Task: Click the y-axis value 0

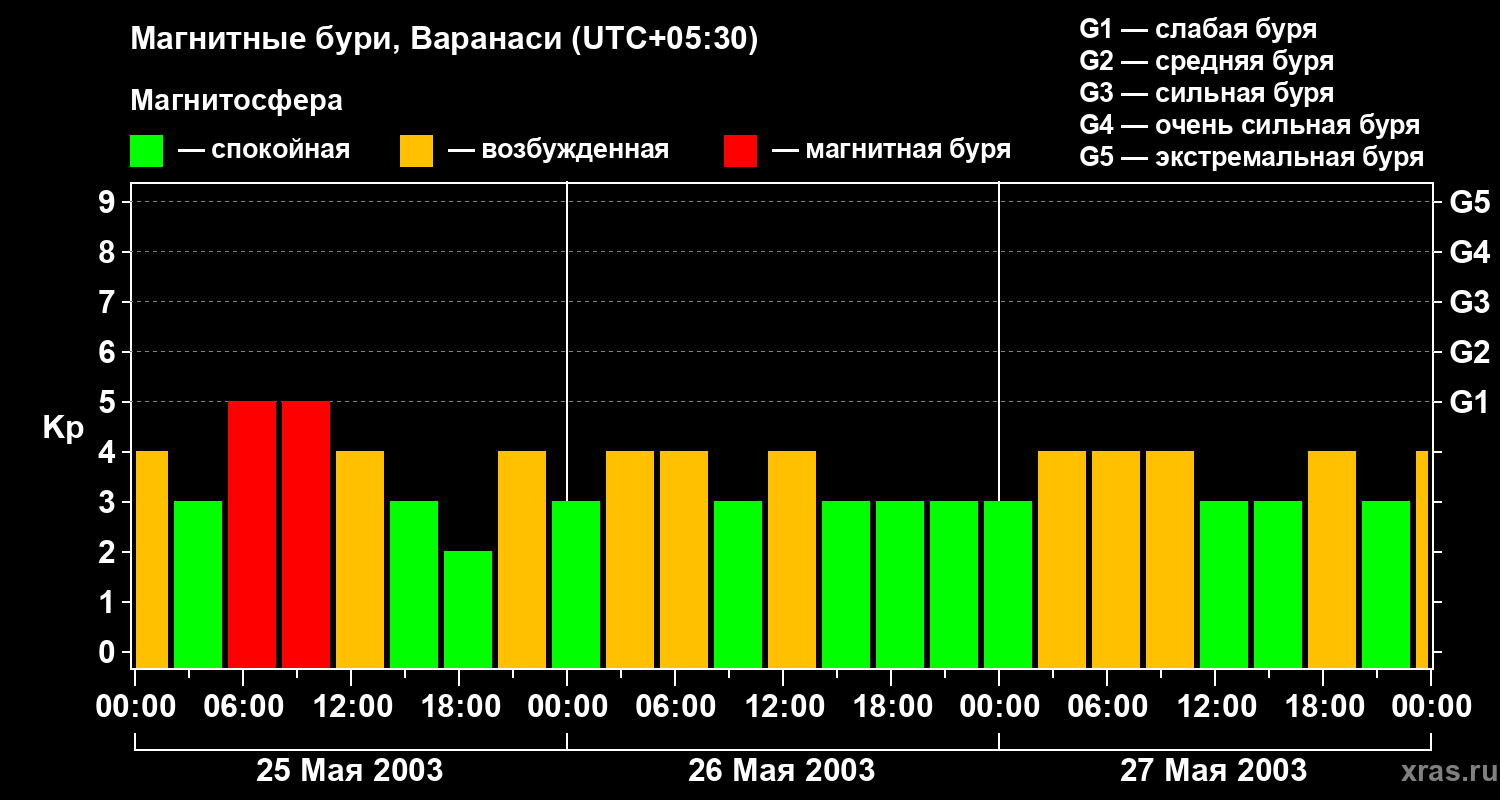Action: 109,652
